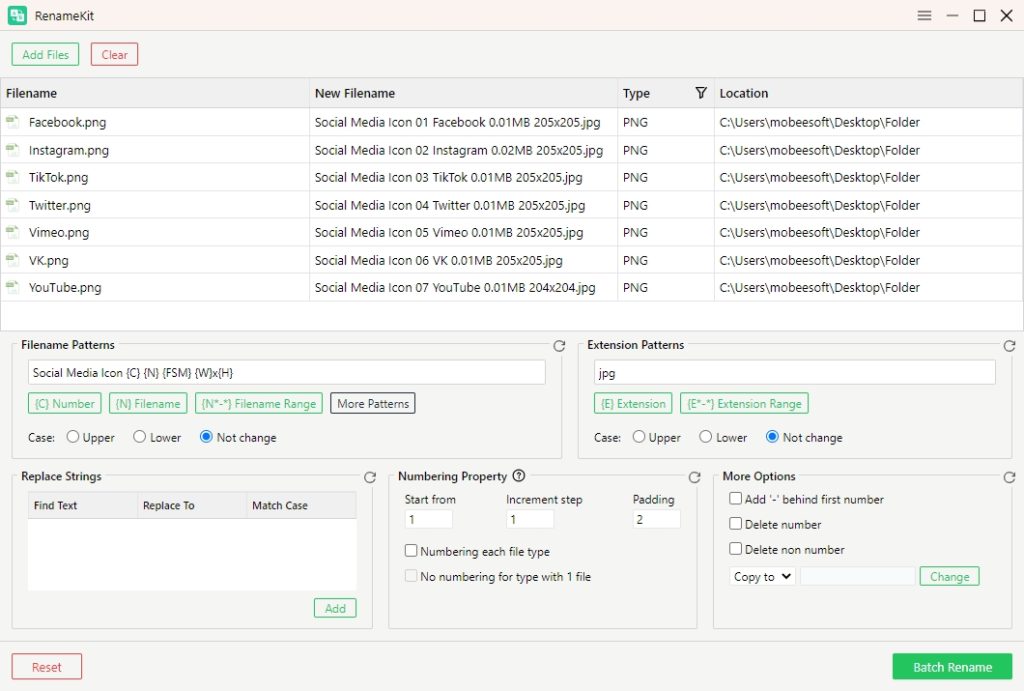
Task: Click the Add Files button
Action: 46,54
